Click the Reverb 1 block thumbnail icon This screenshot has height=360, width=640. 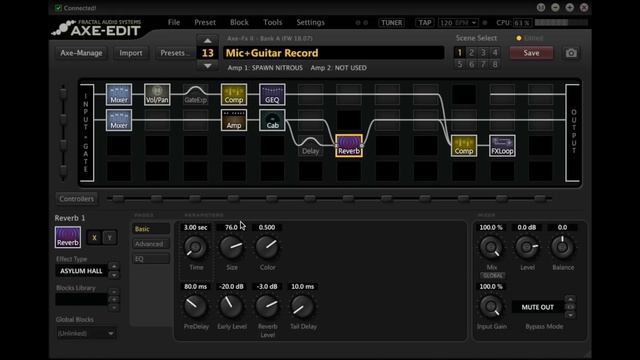click(x=68, y=237)
